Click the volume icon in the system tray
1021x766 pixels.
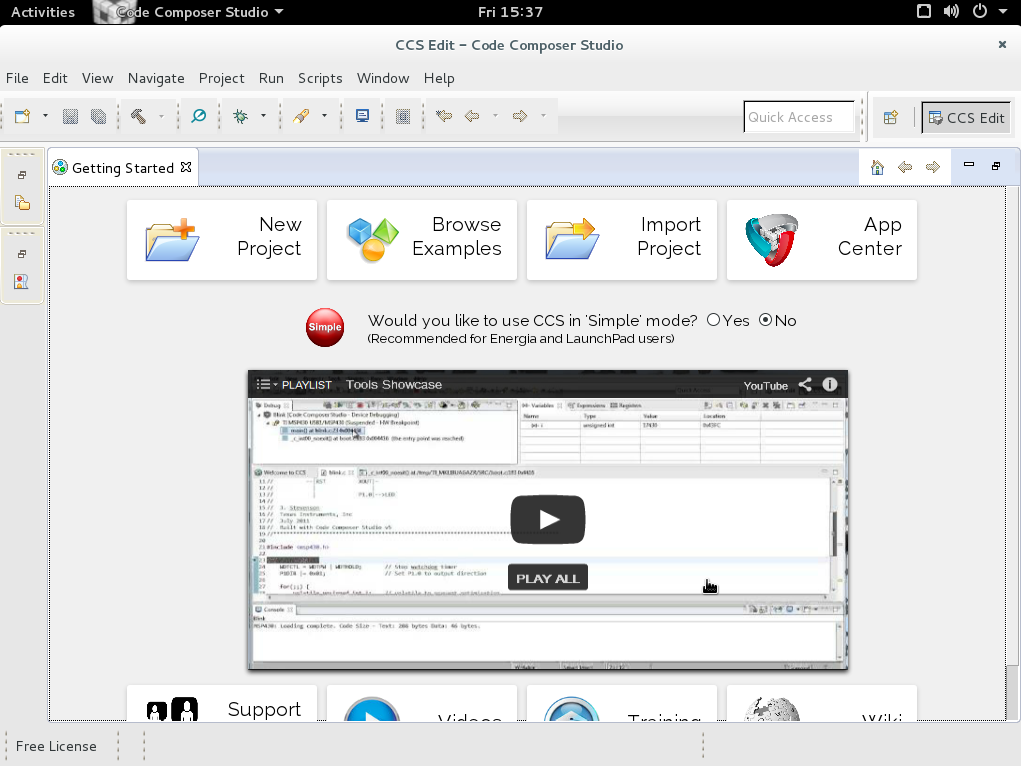coord(949,12)
